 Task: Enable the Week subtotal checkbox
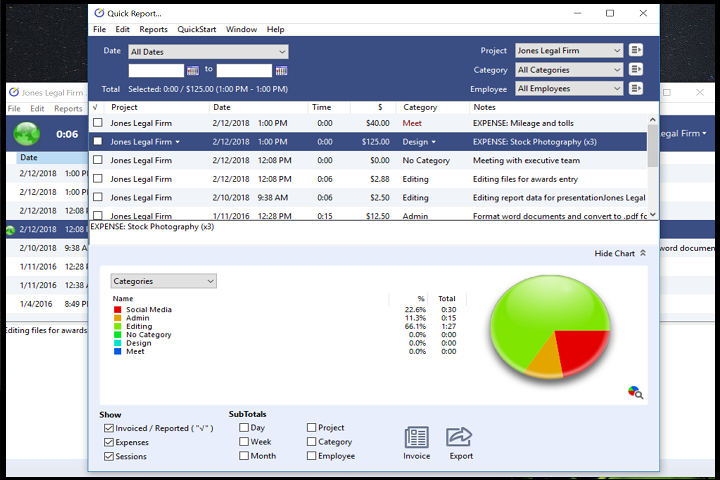pyautogui.click(x=245, y=442)
